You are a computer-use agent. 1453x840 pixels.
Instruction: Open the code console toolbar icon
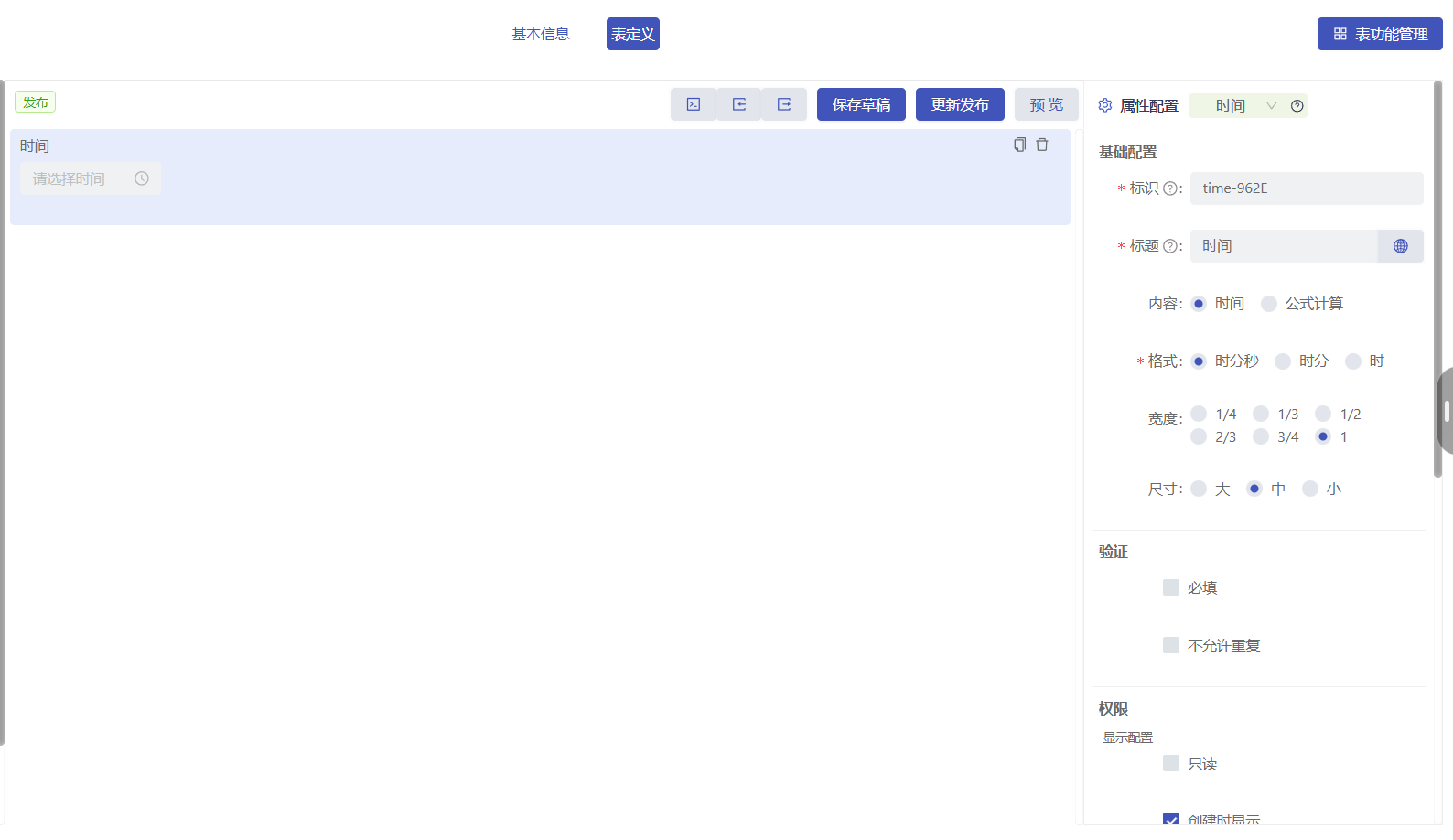click(x=694, y=104)
